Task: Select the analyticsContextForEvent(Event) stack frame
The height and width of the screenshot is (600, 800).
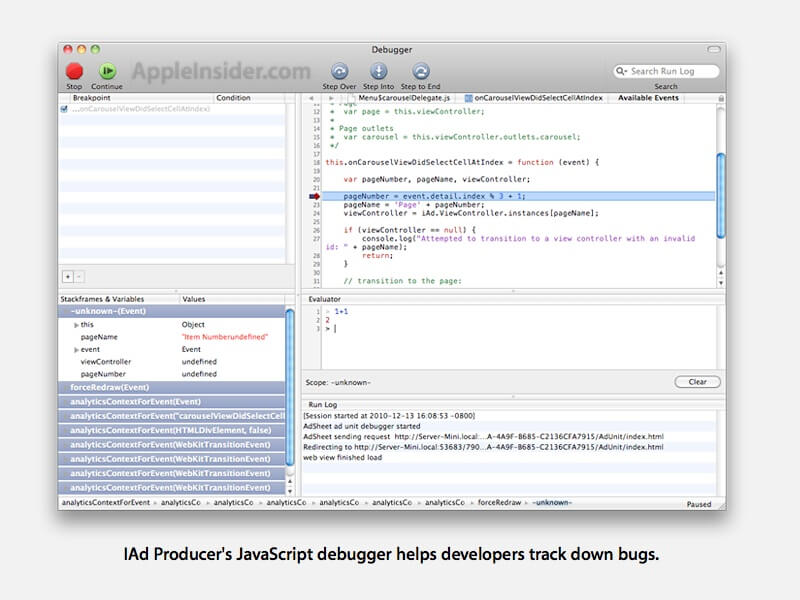Action: [172, 402]
